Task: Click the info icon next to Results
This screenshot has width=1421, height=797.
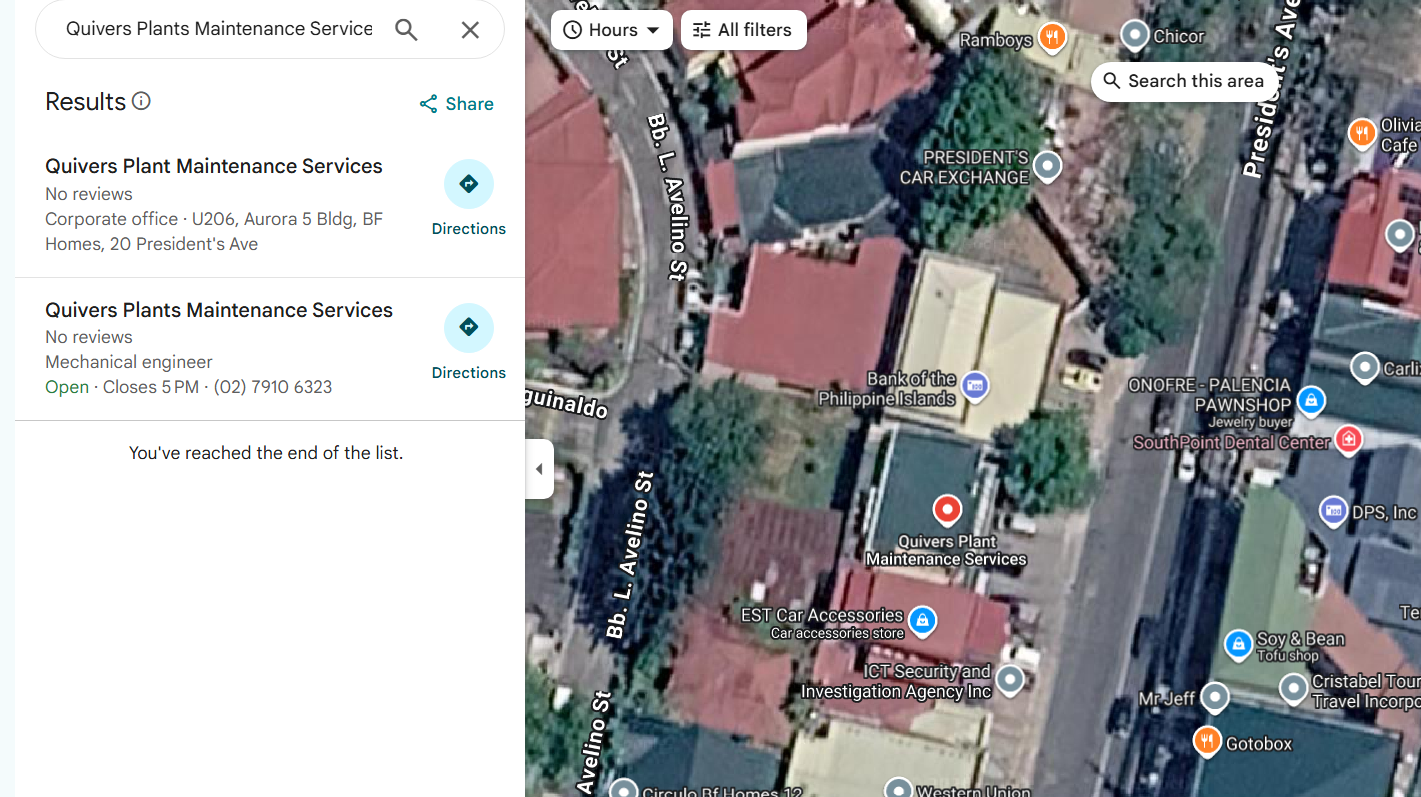Action: pyautogui.click(x=142, y=101)
